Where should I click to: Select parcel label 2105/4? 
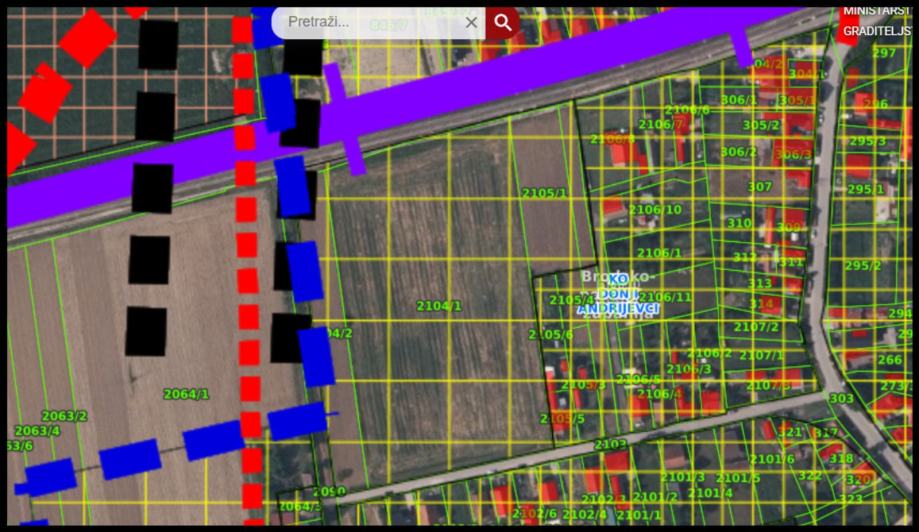(x=572, y=300)
